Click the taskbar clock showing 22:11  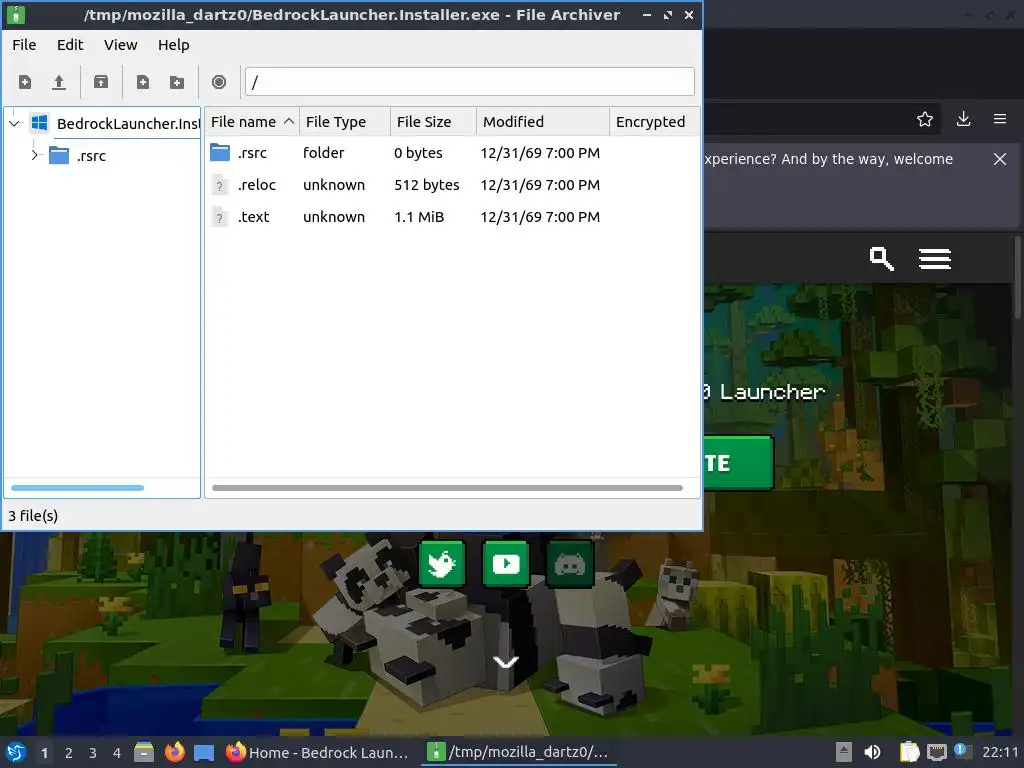click(x=1000, y=752)
